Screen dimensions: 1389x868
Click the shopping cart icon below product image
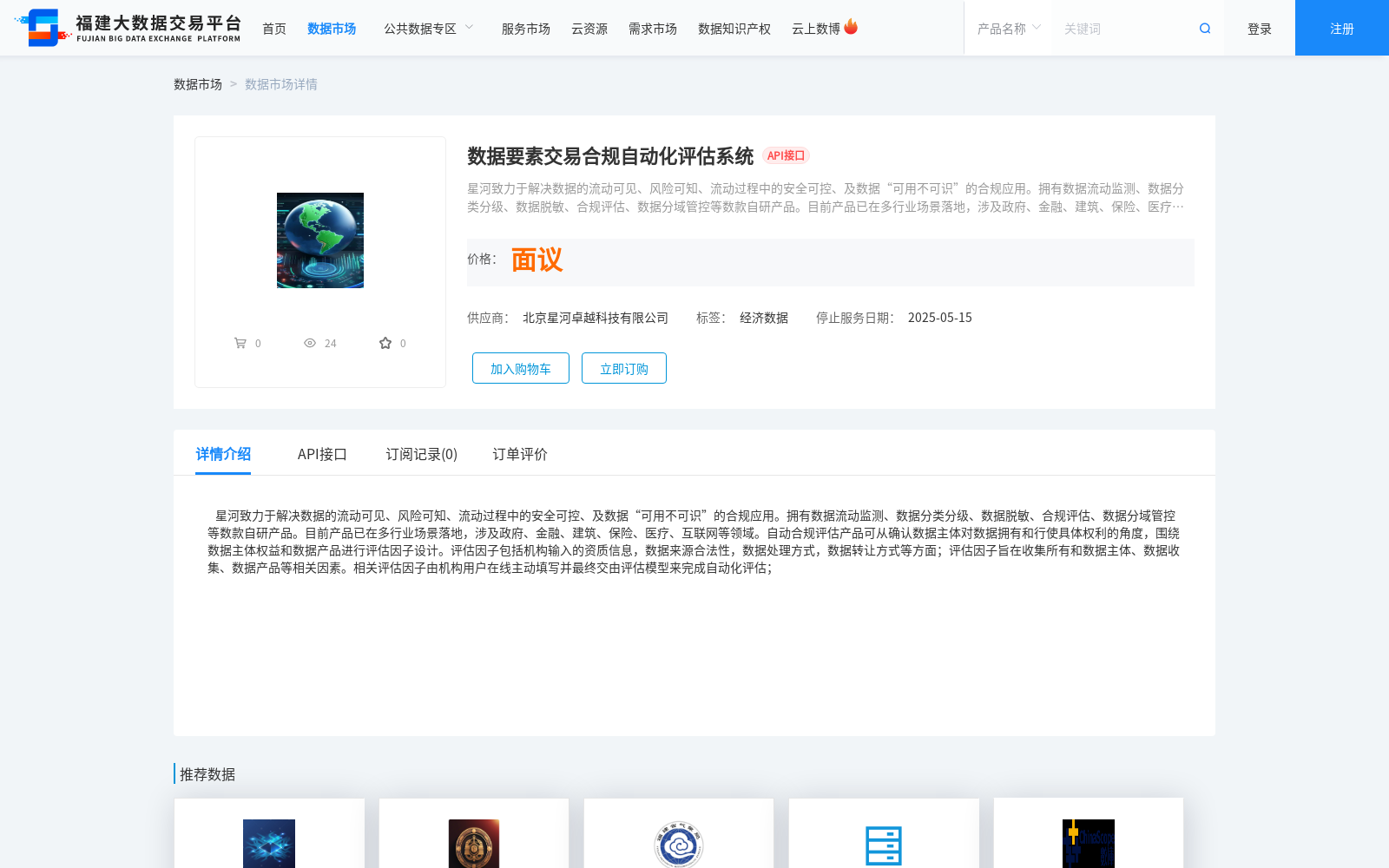click(241, 342)
